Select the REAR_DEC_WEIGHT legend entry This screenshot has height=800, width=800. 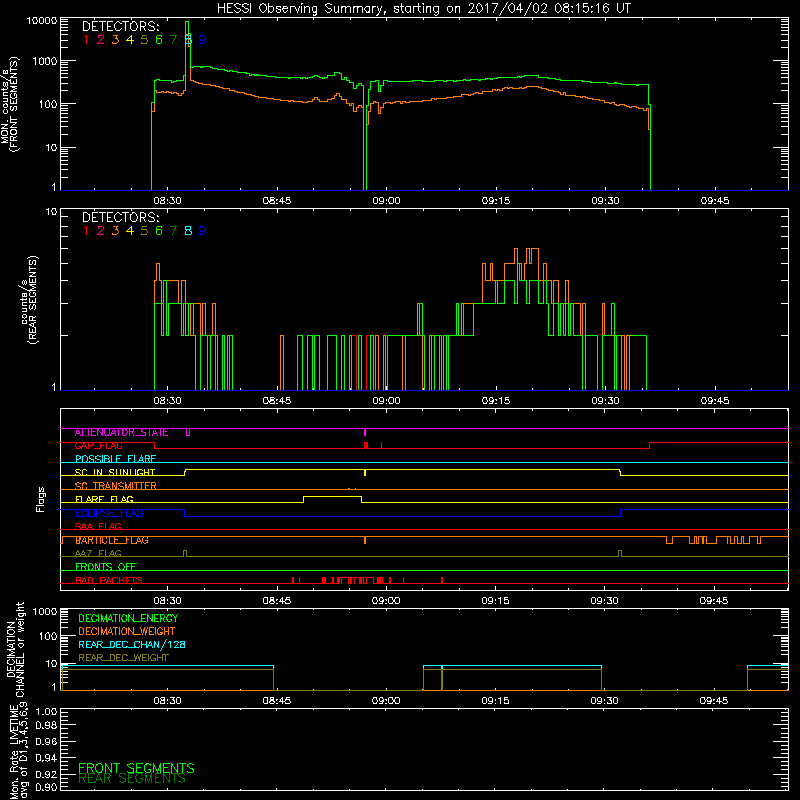point(123,658)
